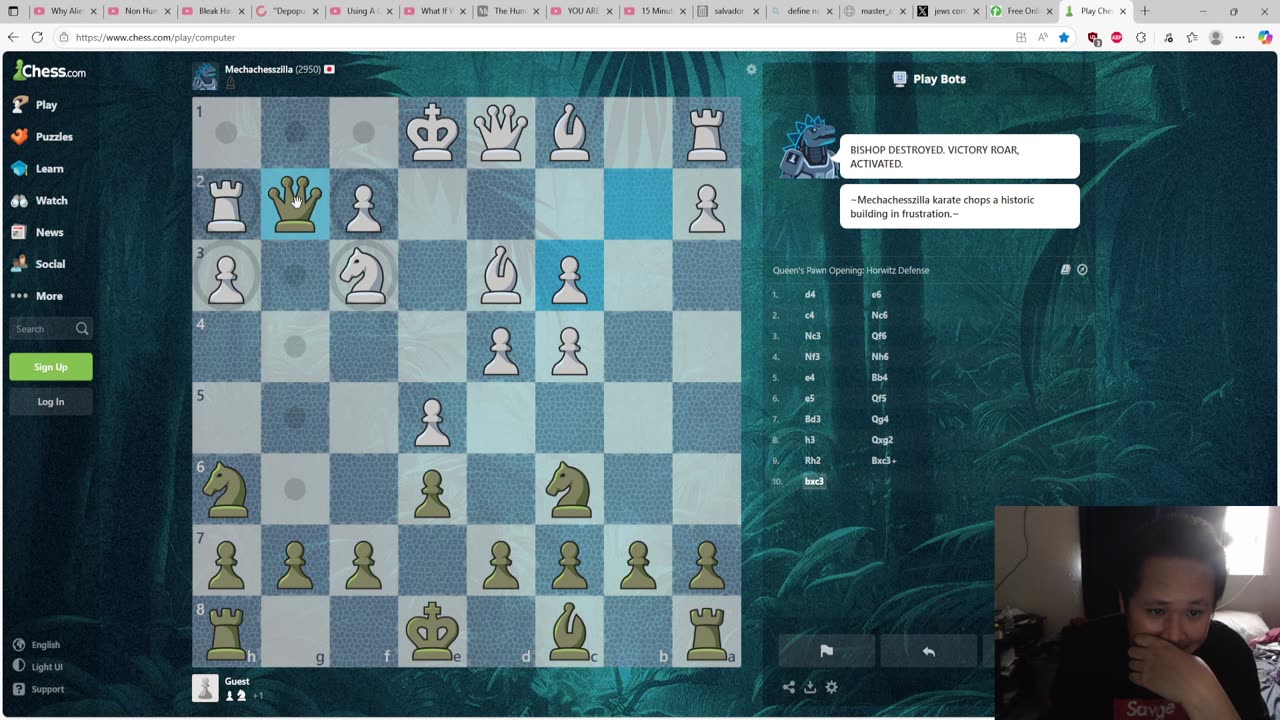Open the board settings gear above the board
The image size is (1280, 720).
[x=752, y=70]
